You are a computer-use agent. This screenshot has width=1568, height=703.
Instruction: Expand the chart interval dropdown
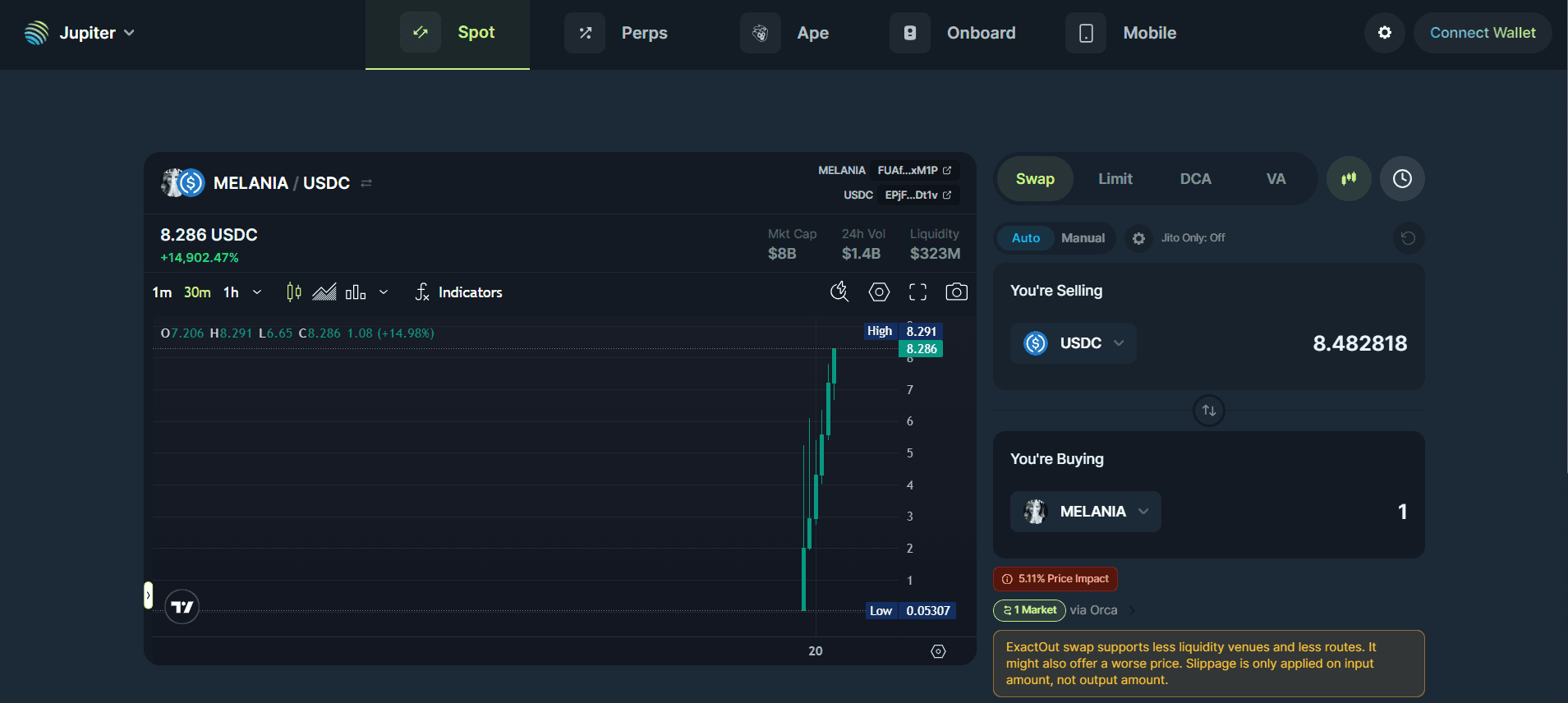(x=257, y=292)
